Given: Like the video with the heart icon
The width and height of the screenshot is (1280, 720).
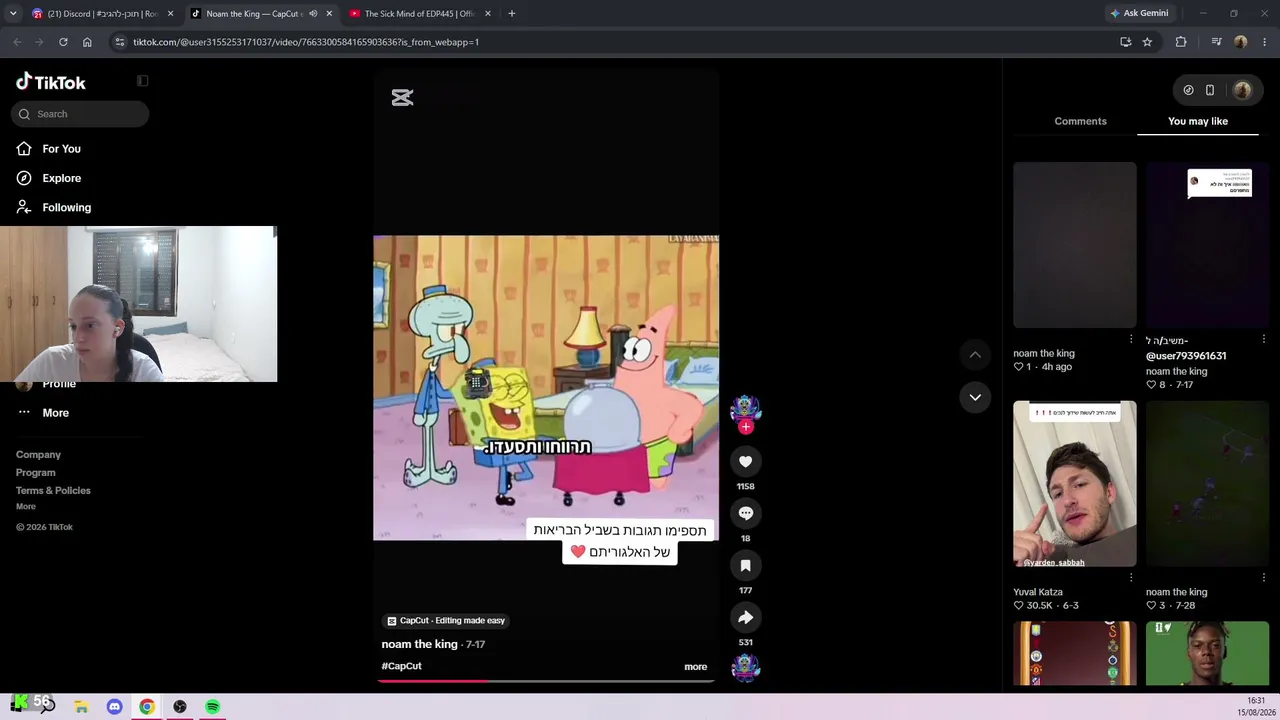Looking at the screenshot, I should (x=745, y=461).
